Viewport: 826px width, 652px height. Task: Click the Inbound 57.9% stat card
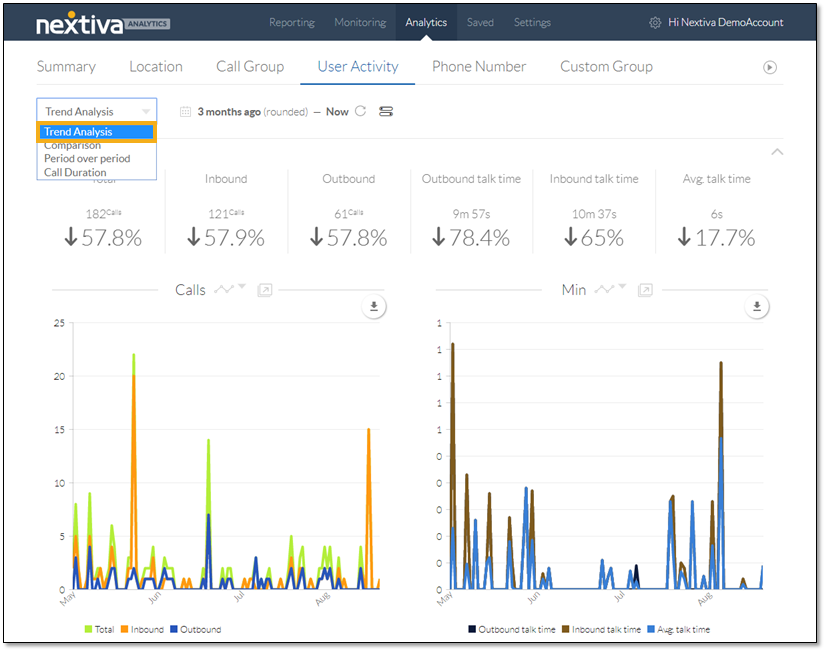click(226, 211)
